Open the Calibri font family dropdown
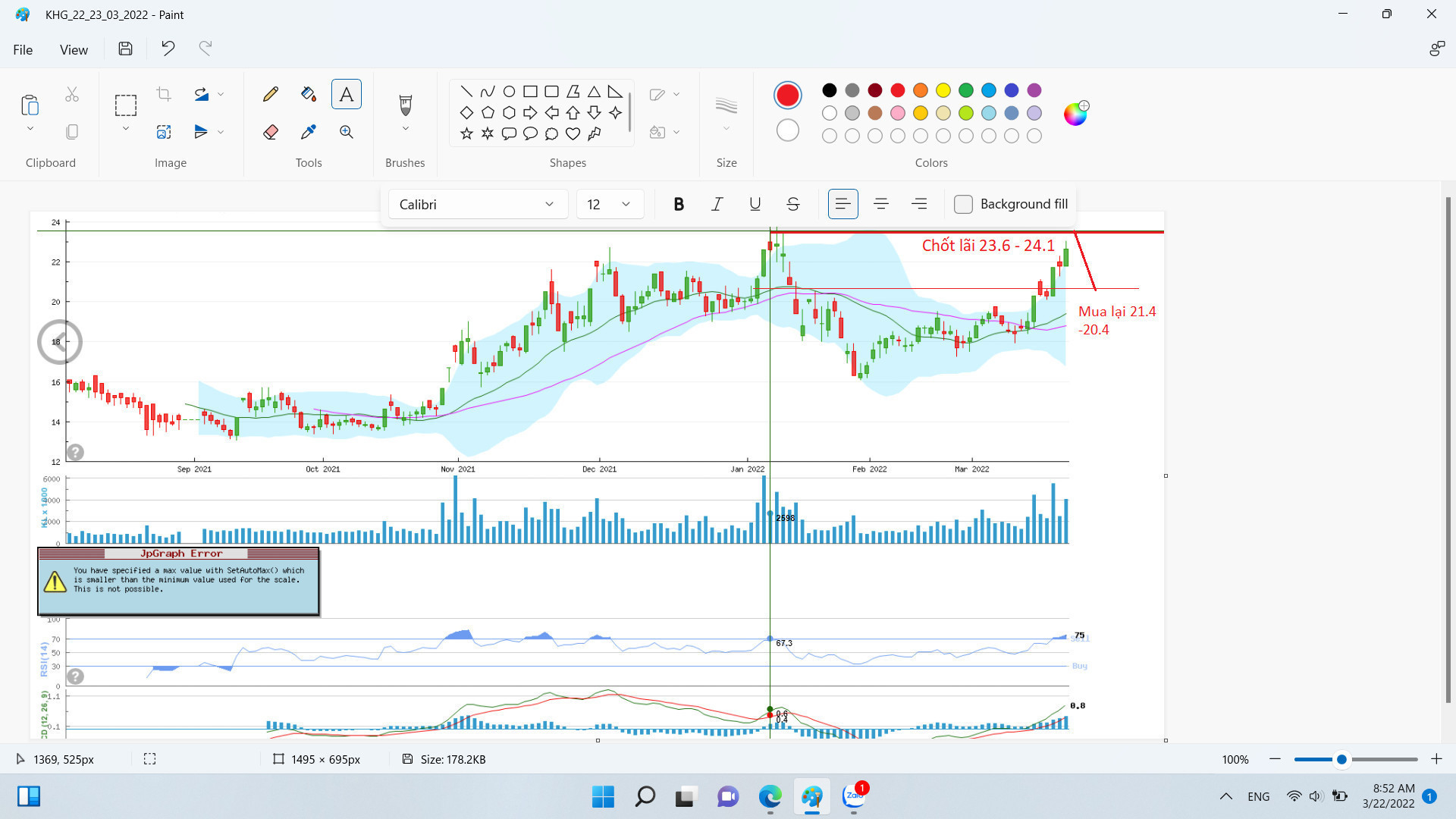 click(x=478, y=204)
